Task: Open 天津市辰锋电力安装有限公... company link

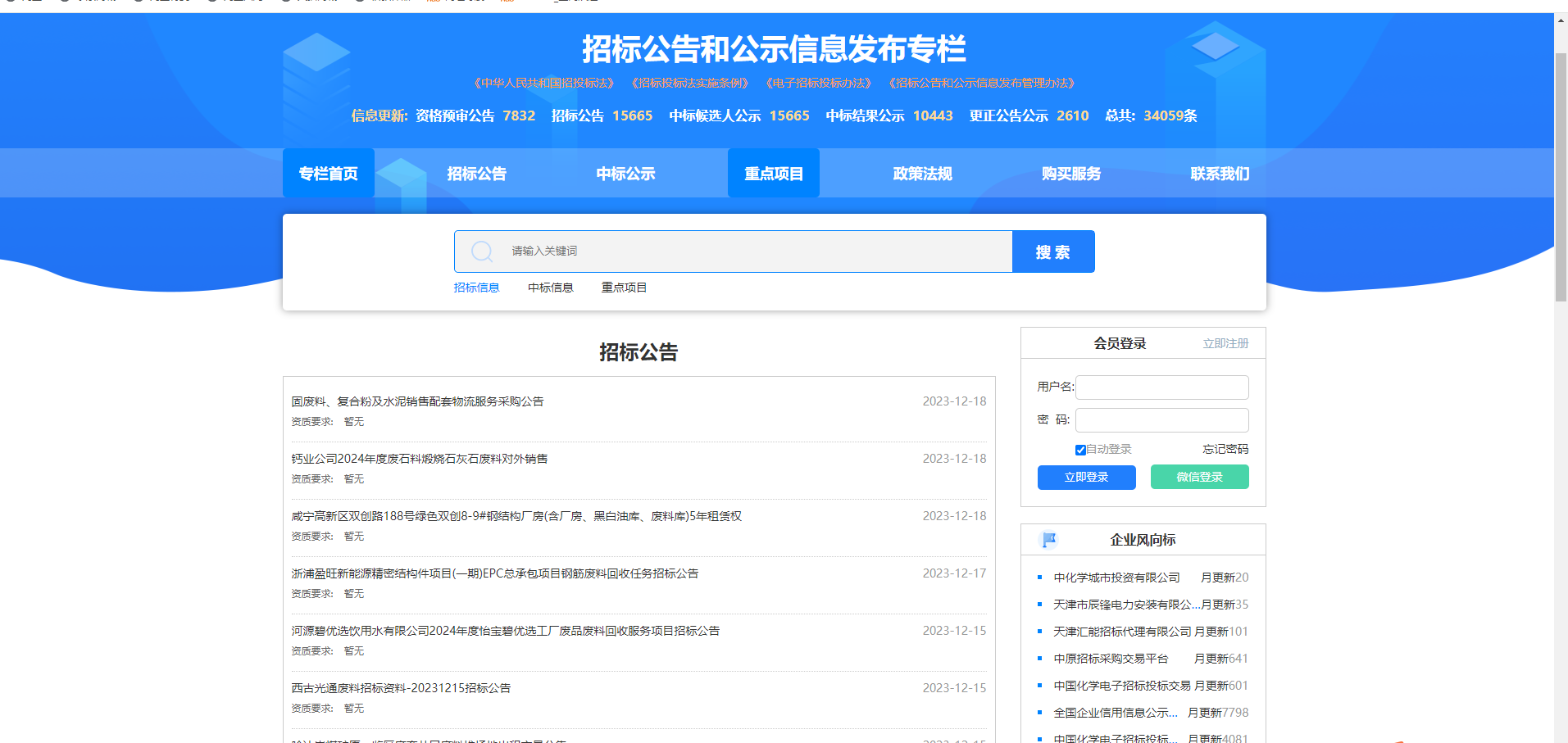Action: coord(1127,605)
